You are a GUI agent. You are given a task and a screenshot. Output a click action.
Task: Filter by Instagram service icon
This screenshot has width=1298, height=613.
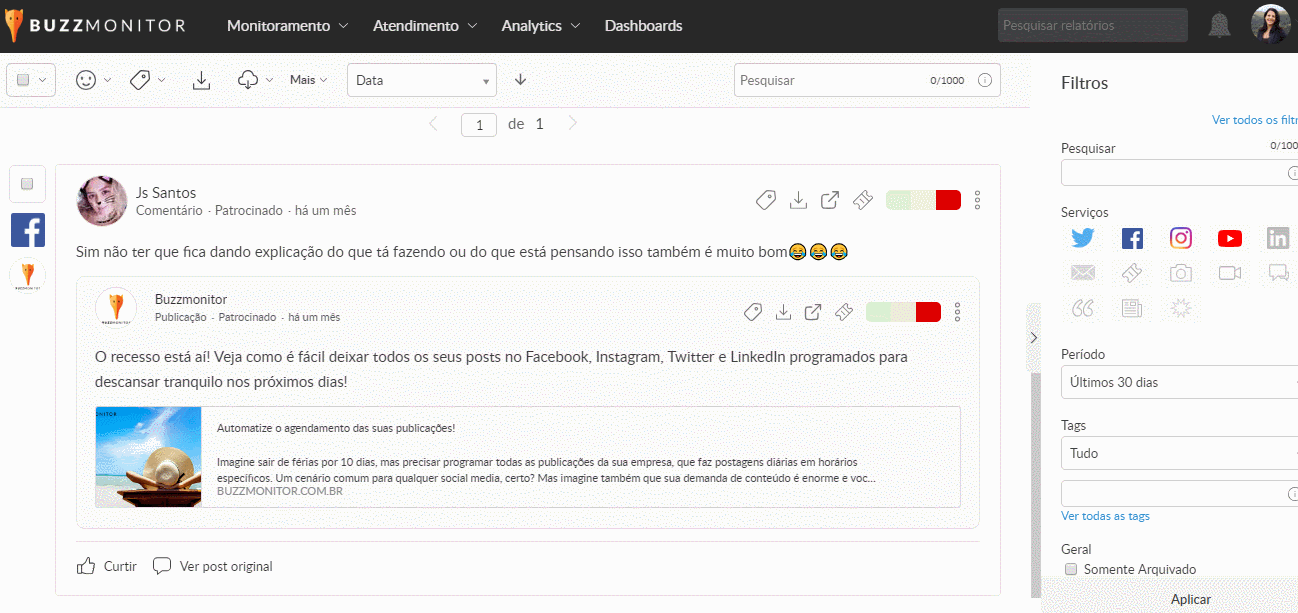[1181, 238]
